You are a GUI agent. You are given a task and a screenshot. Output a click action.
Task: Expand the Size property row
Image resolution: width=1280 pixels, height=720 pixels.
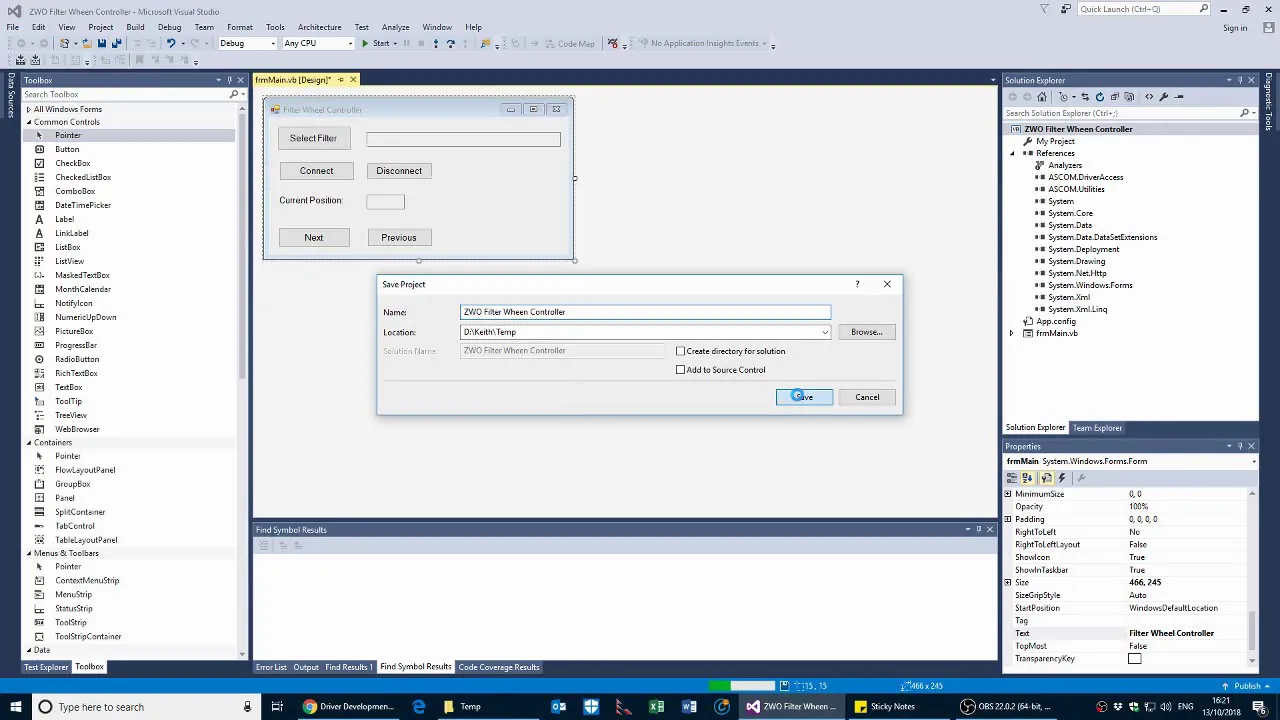[x=1008, y=582]
